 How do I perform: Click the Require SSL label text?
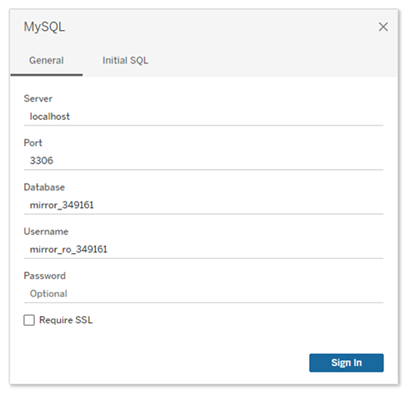coord(66,320)
